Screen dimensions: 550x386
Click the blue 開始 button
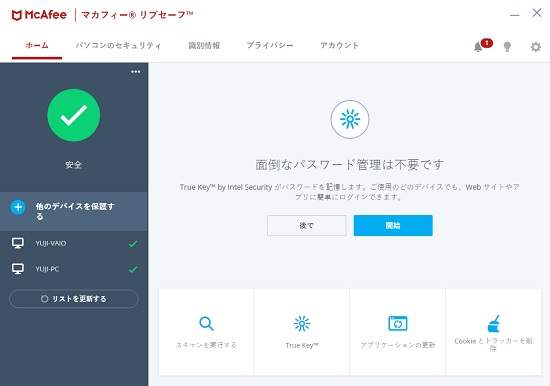393,225
